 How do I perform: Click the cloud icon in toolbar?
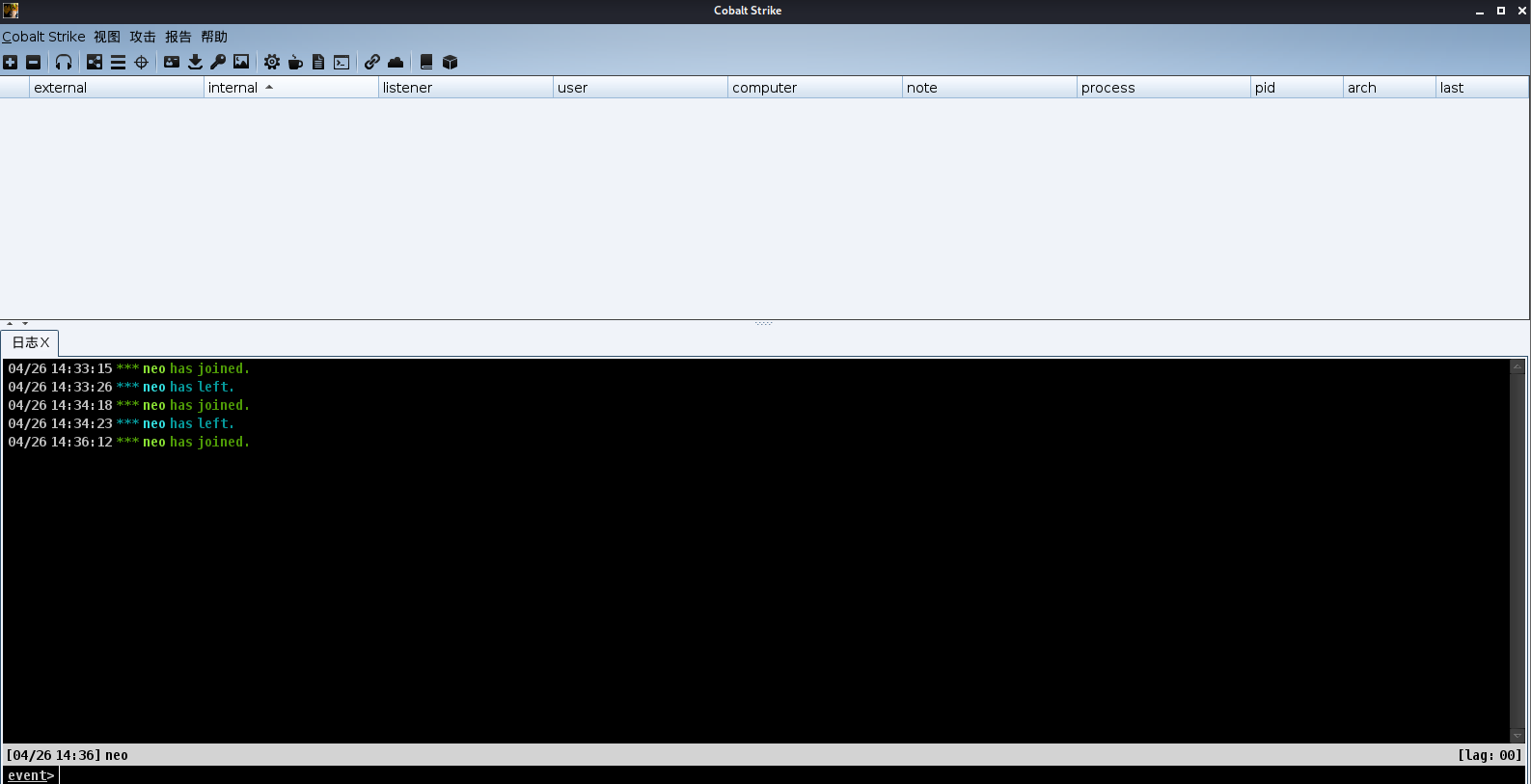[x=396, y=62]
